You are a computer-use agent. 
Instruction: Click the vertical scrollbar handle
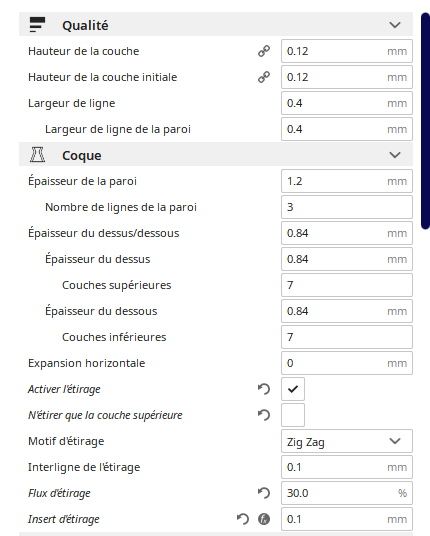tap(425, 121)
